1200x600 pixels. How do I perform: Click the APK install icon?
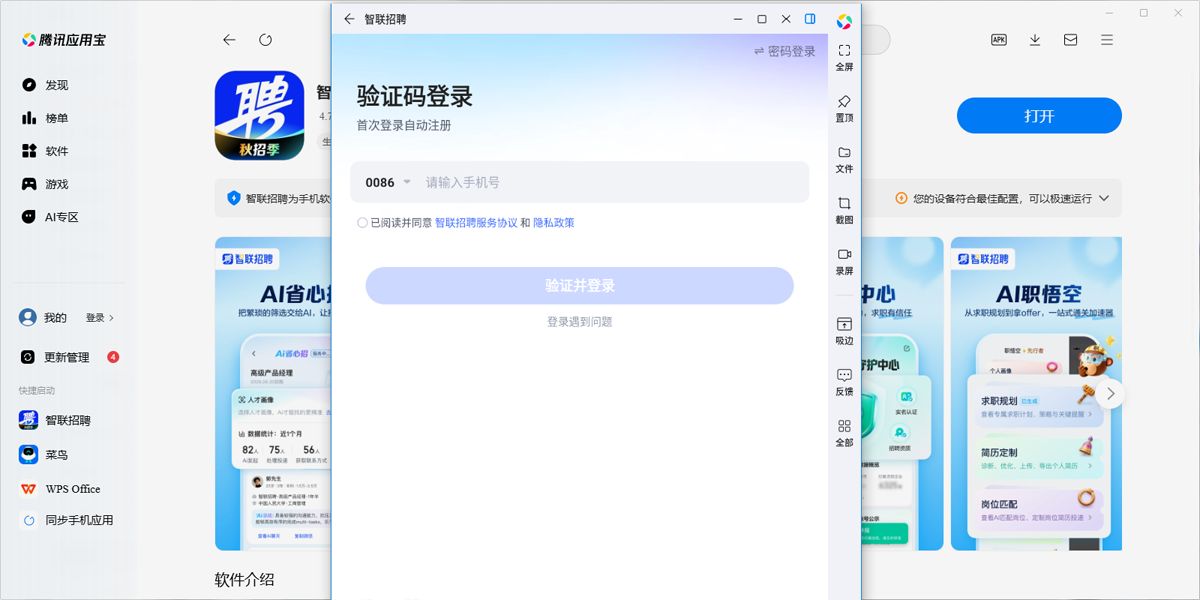point(998,40)
